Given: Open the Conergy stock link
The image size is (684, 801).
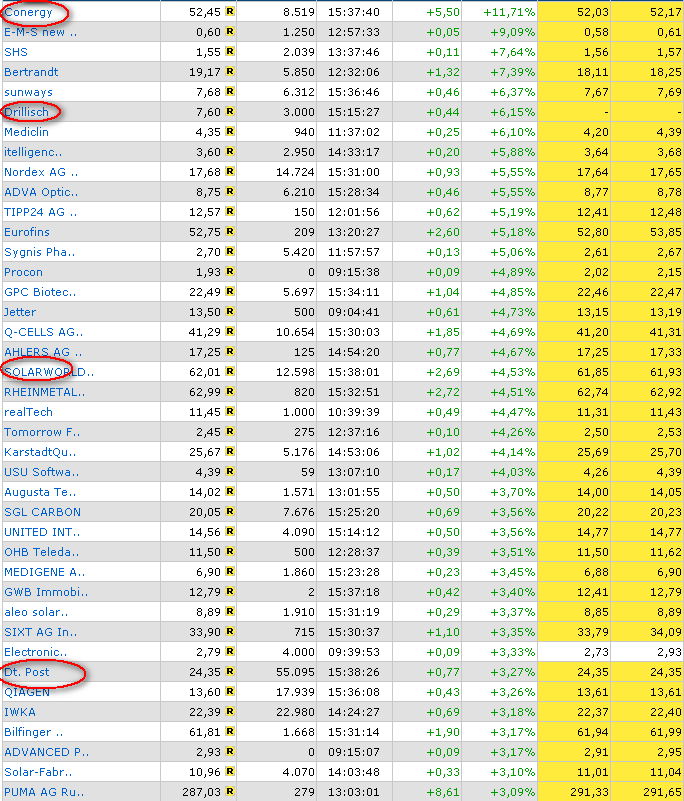Looking at the screenshot, I should 28,12.
